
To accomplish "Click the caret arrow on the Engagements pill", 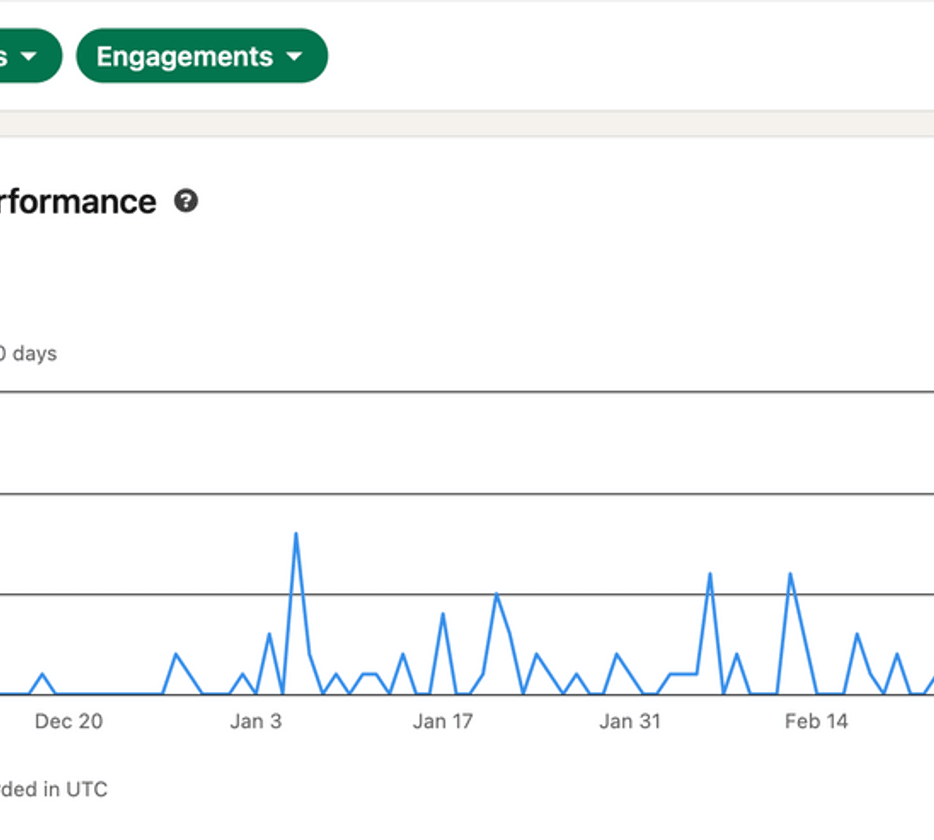I will (x=294, y=57).
